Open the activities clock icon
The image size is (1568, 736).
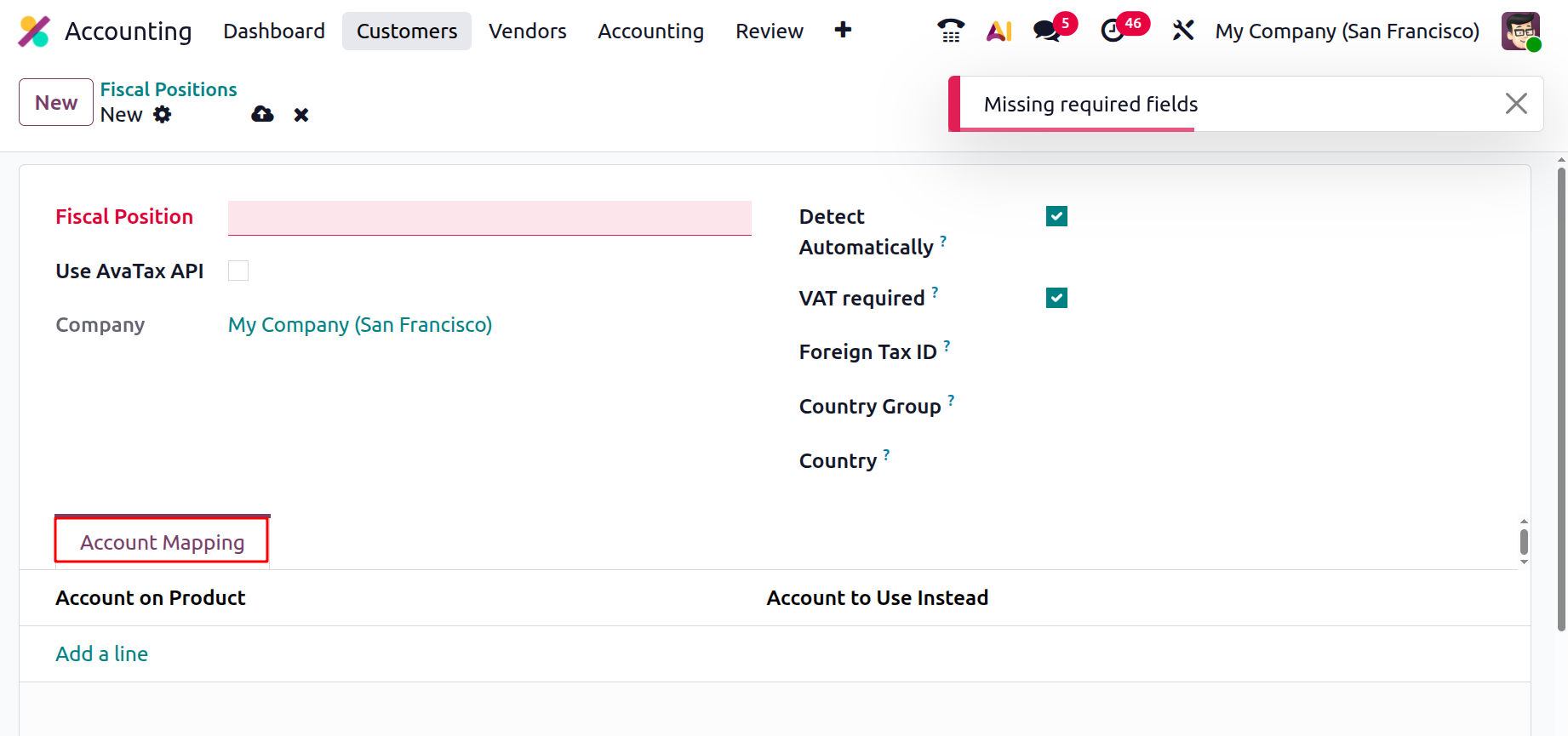pyautogui.click(x=1113, y=31)
